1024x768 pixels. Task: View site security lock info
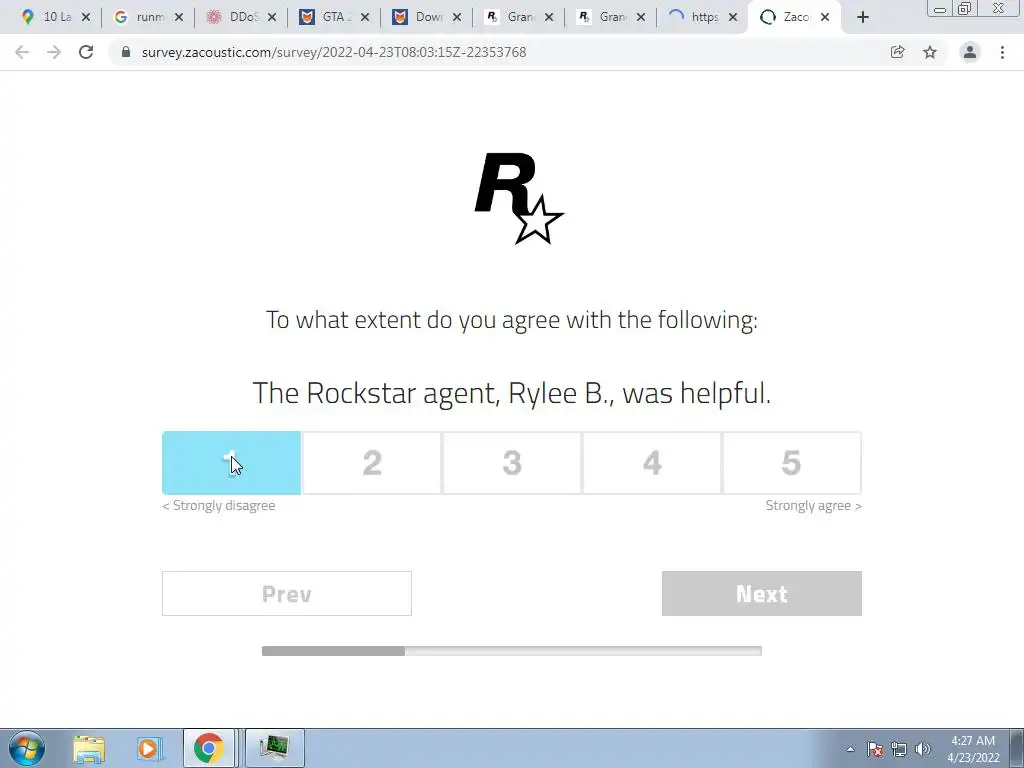(126, 52)
